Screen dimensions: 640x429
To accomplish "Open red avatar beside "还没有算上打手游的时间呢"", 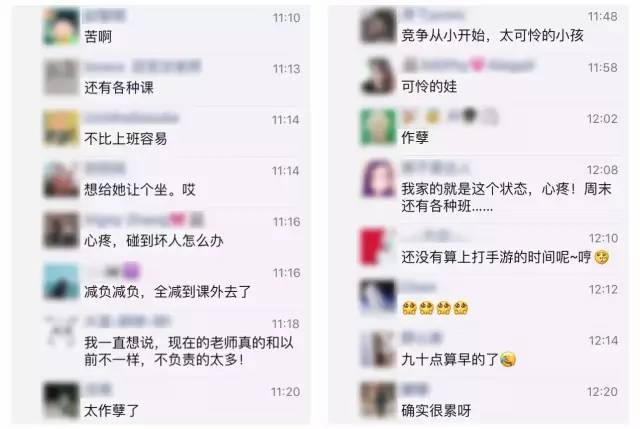I will [378, 247].
